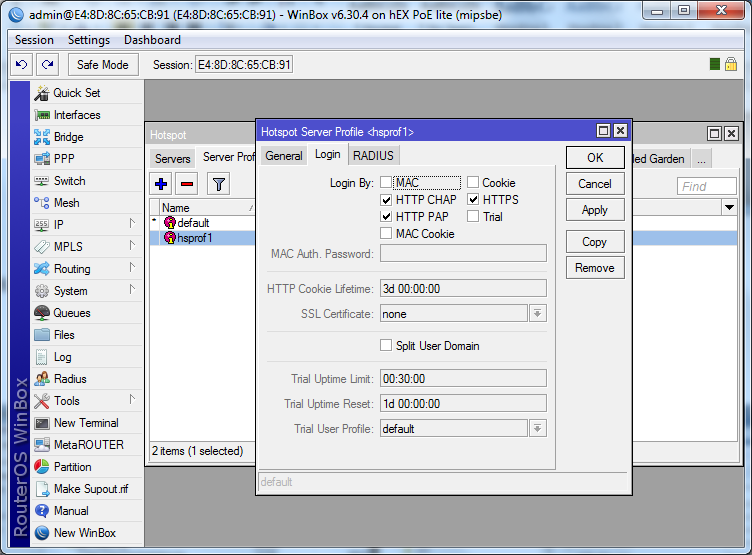Expand System submenu
The width and height of the screenshot is (752, 555).
(132, 290)
